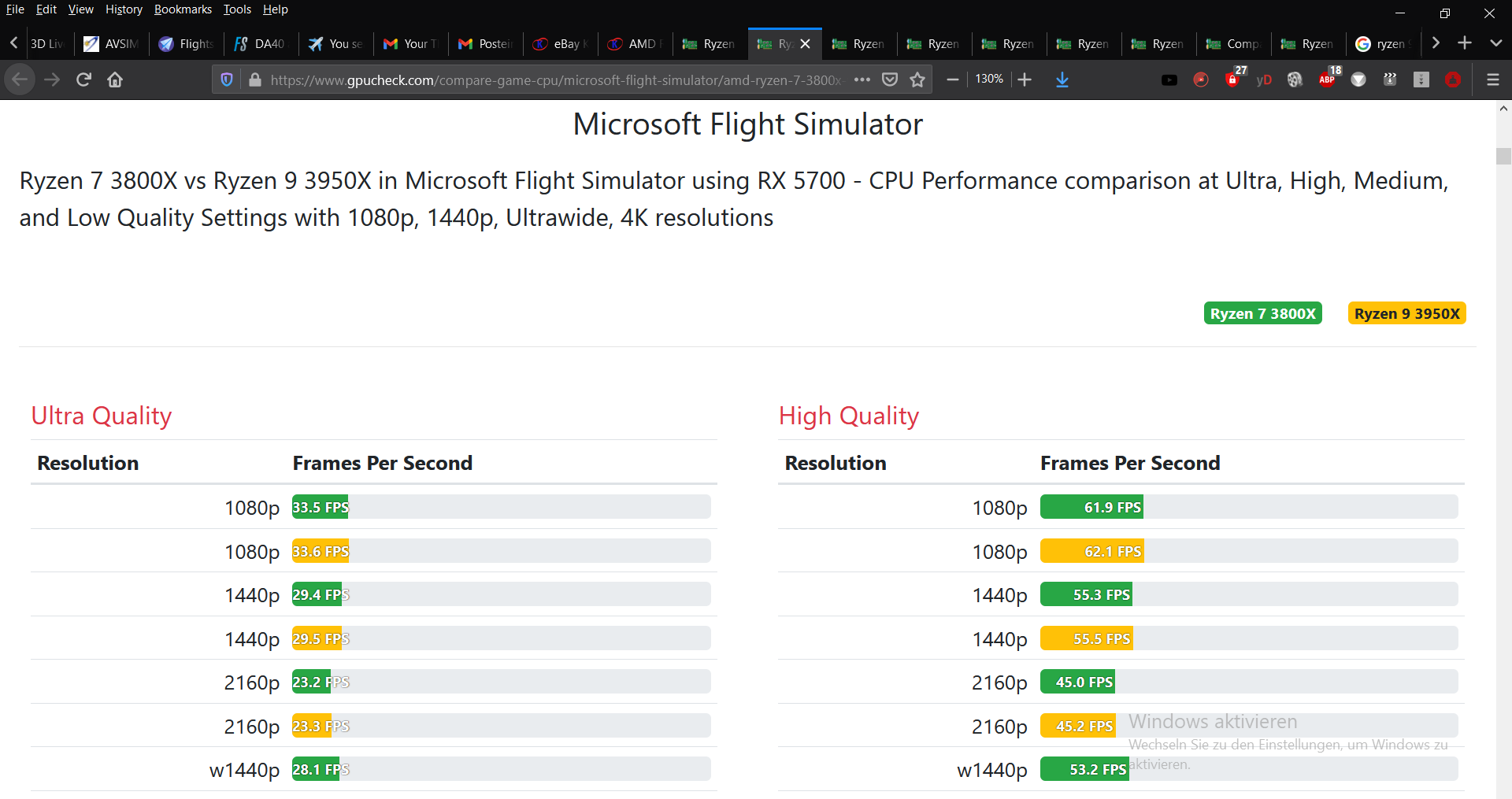1512x799 pixels.
Task: Open the Help menu
Action: (276, 9)
